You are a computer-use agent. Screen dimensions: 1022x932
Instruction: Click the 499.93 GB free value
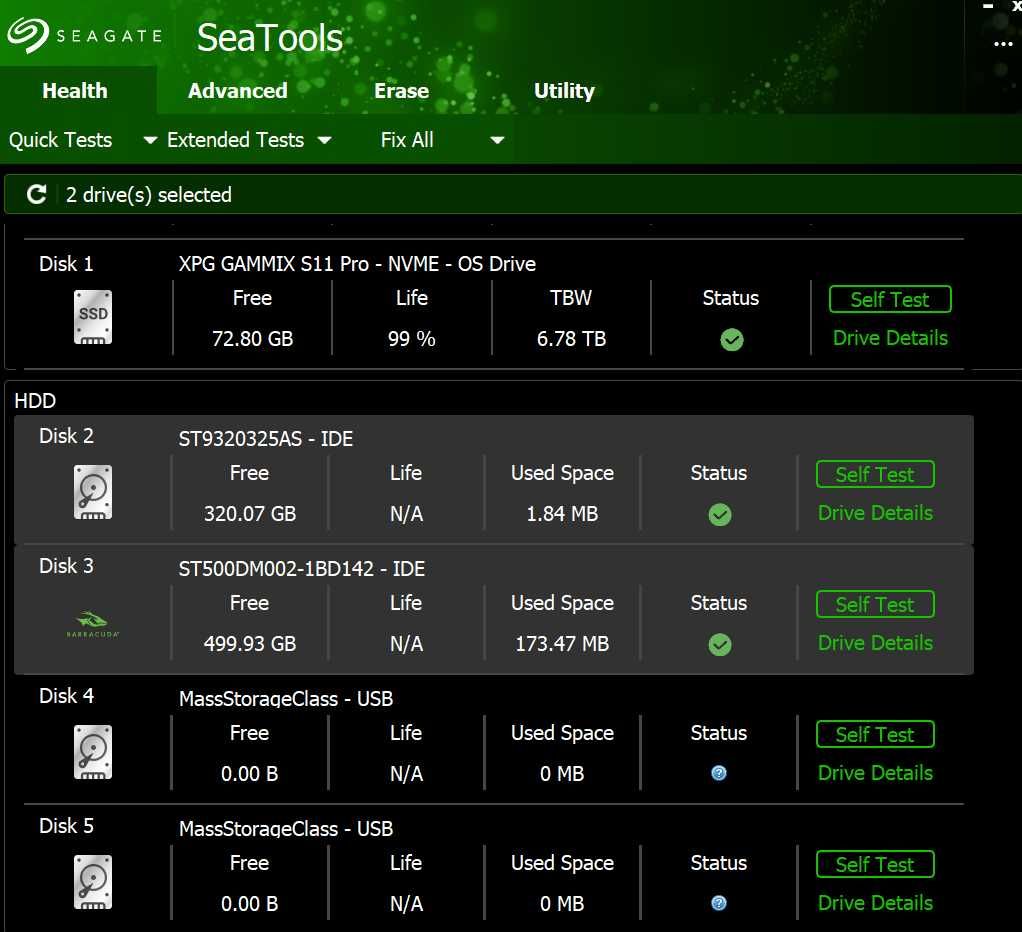point(250,644)
